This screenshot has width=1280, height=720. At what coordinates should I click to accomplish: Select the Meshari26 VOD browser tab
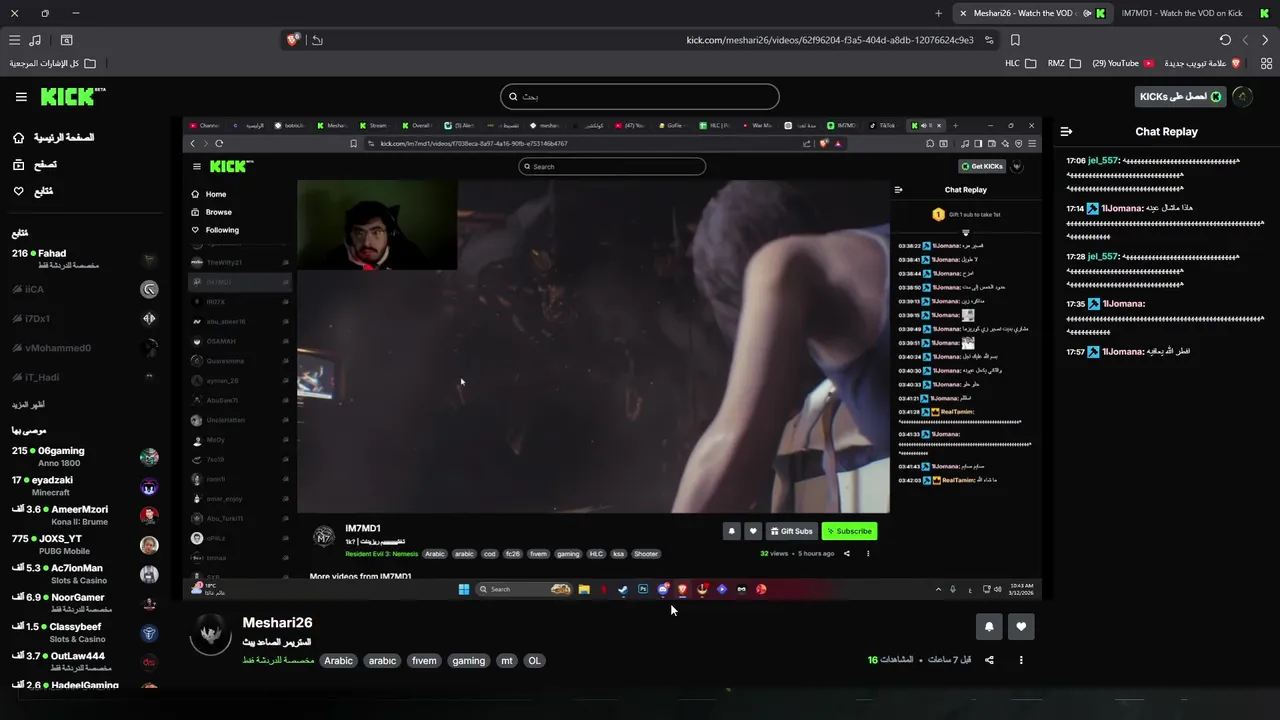click(x=1030, y=13)
